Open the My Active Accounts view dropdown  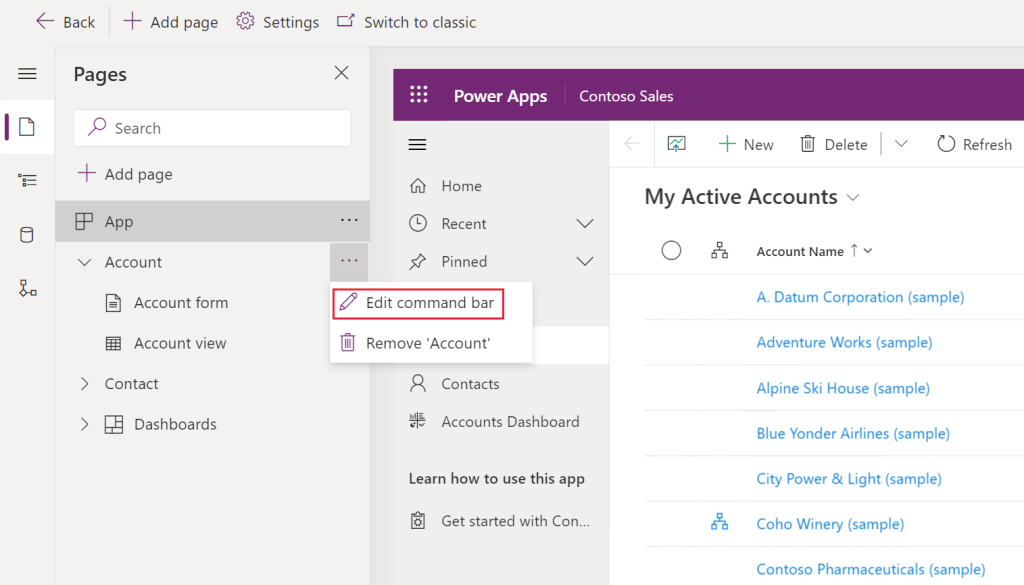click(x=853, y=198)
